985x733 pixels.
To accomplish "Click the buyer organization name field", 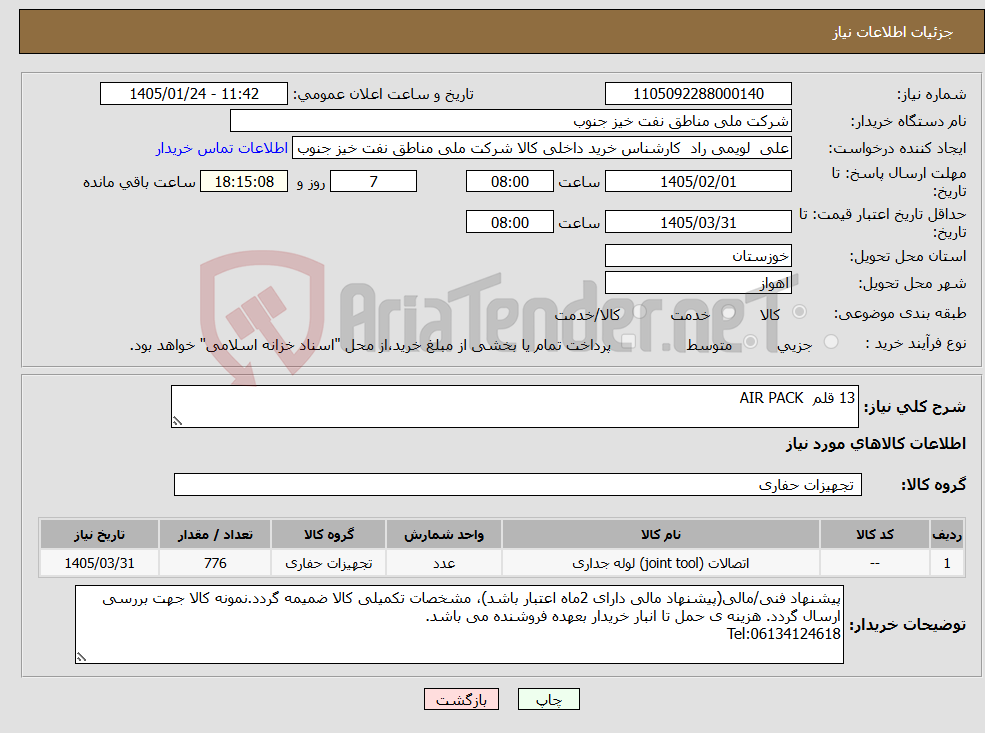I will point(511,121).
